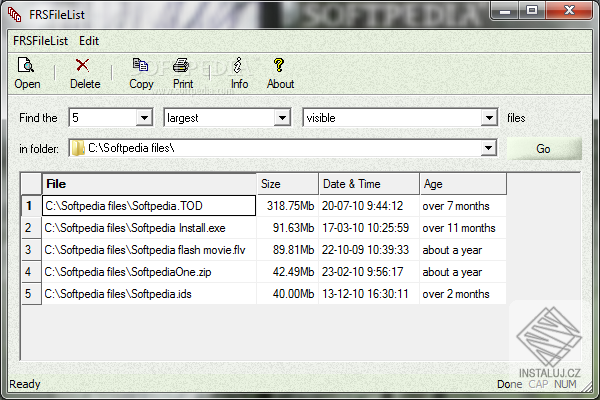
Task: Minimize the FRSFileList window
Action: pyautogui.click(x=505, y=11)
